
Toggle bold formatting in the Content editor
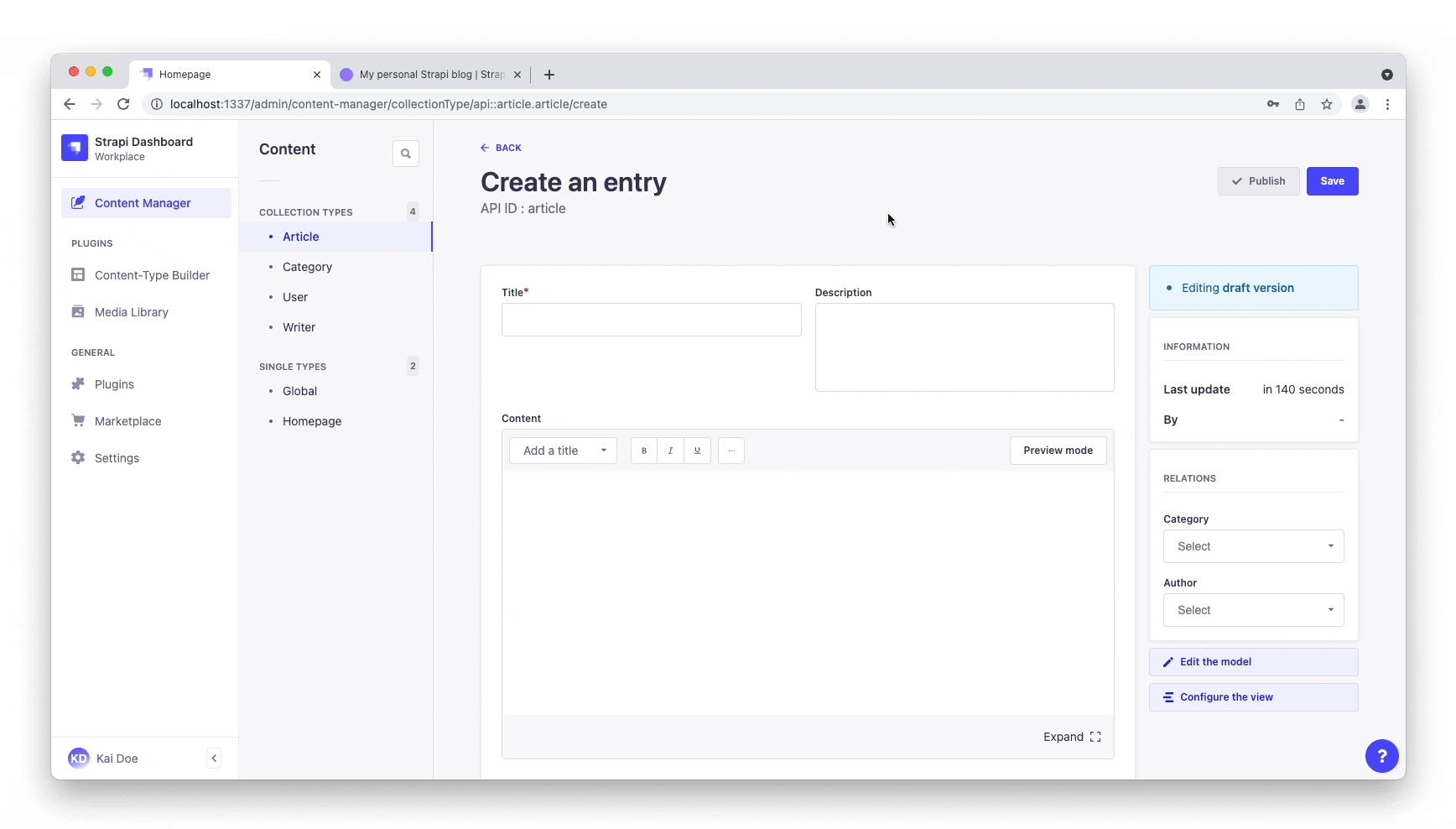click(x=643, y=451)
